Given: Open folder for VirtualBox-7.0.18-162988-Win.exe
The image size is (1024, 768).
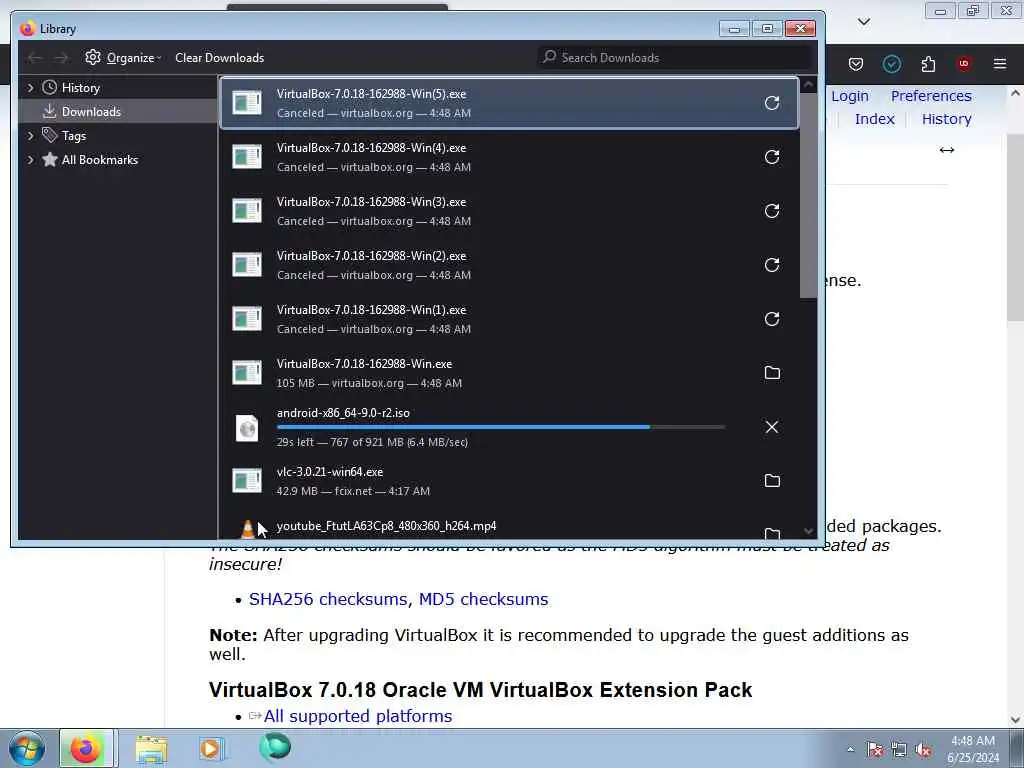Looking at the screenshot, I should pos(772,372).
